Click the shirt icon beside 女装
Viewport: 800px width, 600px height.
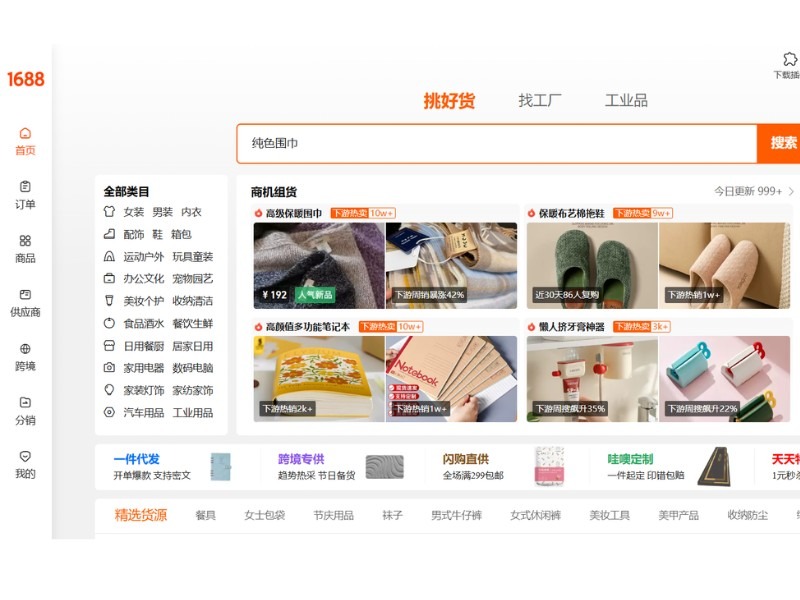coord(109,211)
